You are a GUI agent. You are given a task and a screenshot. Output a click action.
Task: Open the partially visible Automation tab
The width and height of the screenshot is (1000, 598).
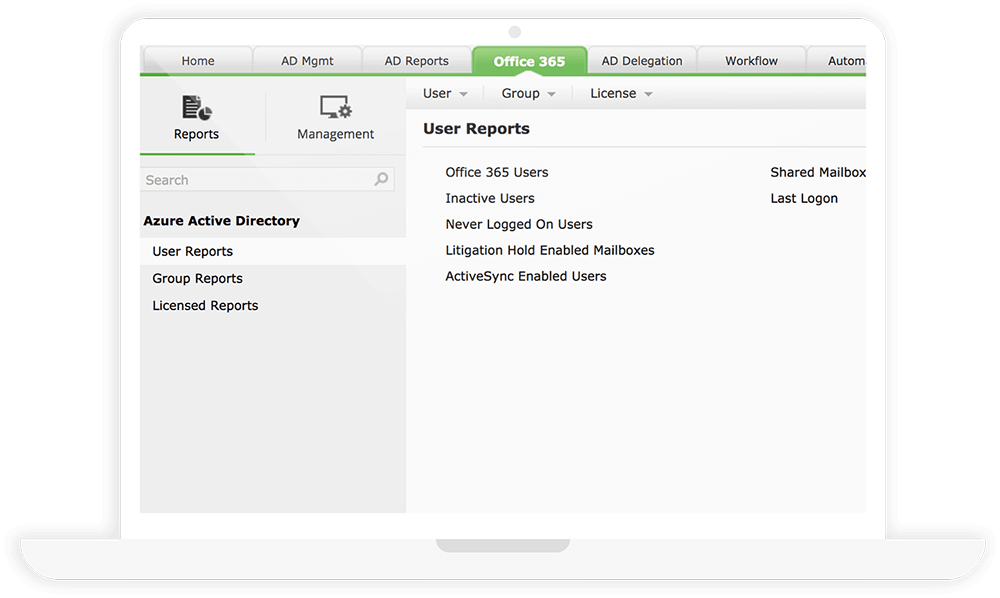point(837,61)
